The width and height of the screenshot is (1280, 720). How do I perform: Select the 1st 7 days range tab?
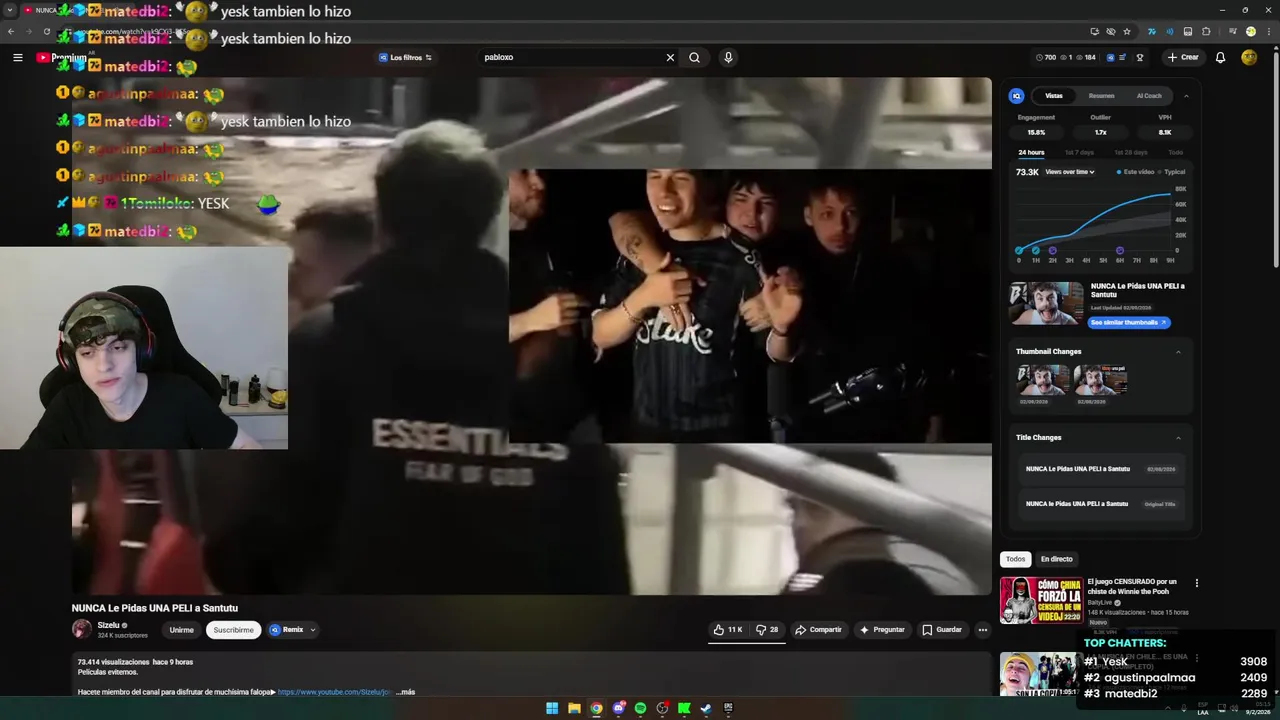[x=1079, y=152]
